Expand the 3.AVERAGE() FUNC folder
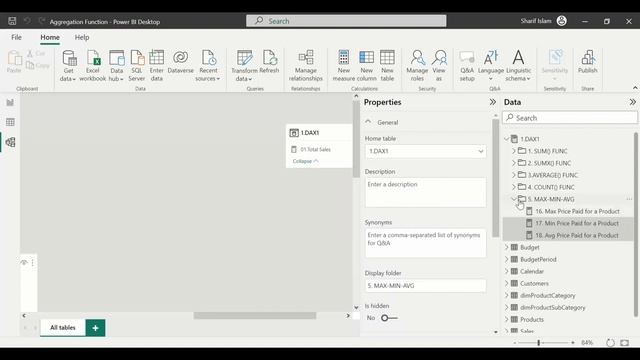This screenshot has height=360, width=640. [514, 175]
